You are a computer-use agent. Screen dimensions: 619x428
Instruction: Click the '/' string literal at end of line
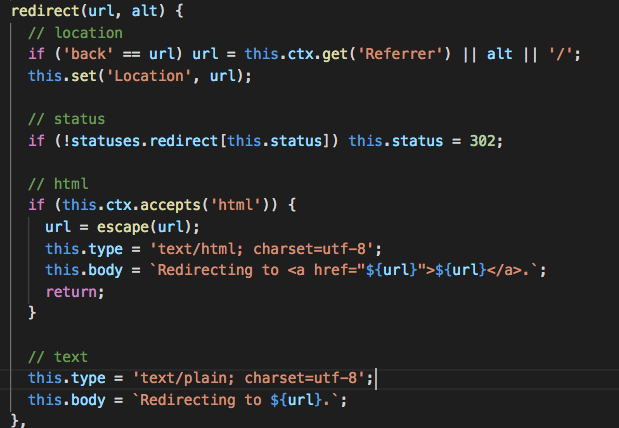[561, 54]
